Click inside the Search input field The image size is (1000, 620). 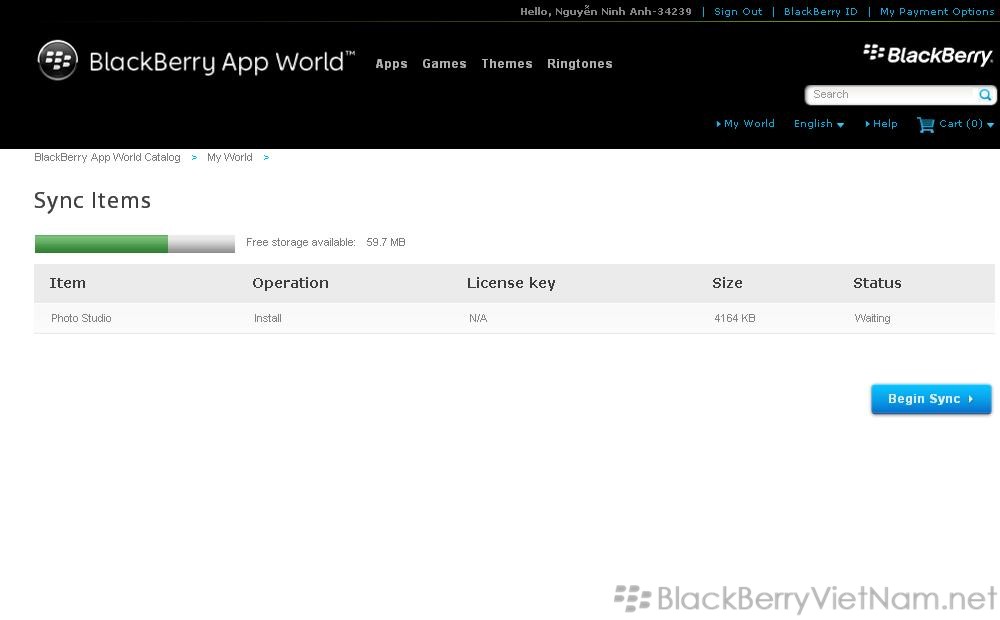pyautogui.click(x=893, y=94)
